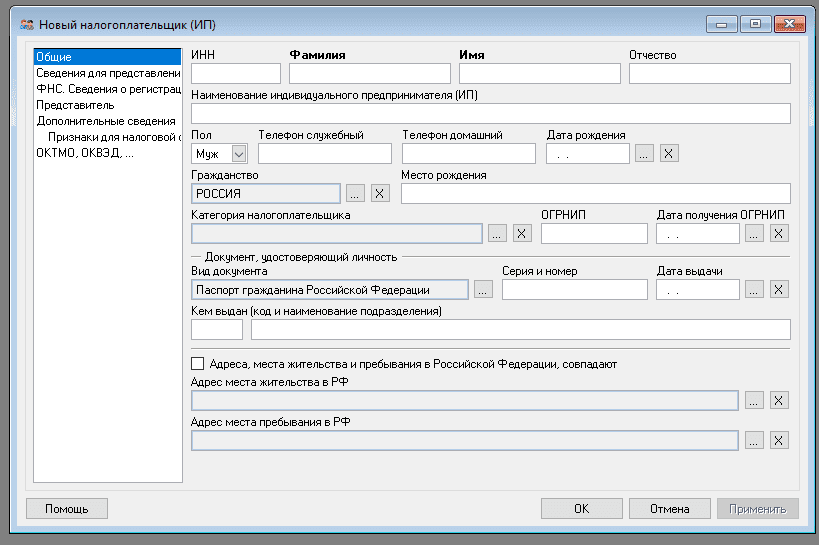Expand the Пол dropdown
The width and height of the screenshot is (819, 545).
click(x=238, y=153)
